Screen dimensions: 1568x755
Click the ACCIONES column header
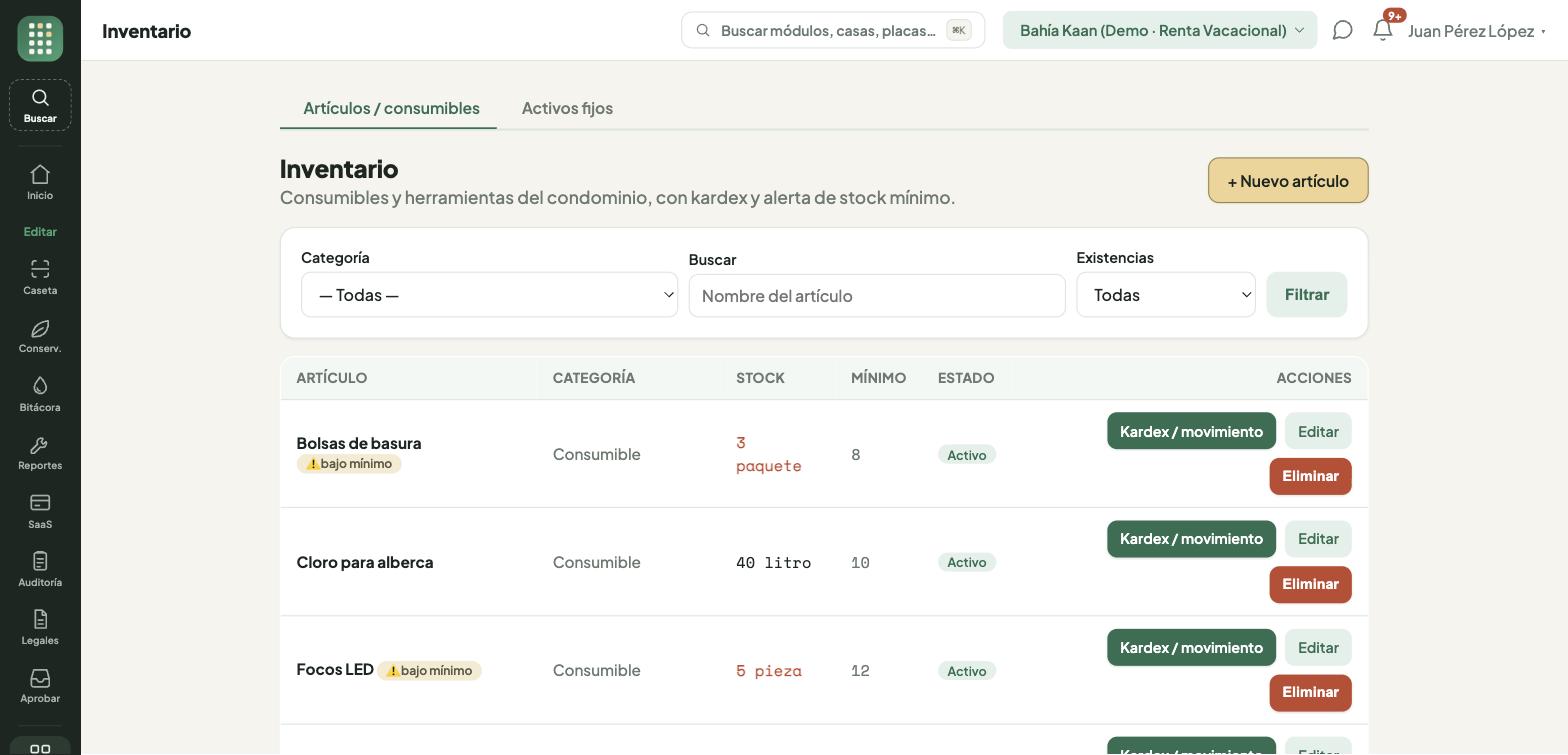(1314, 378)
